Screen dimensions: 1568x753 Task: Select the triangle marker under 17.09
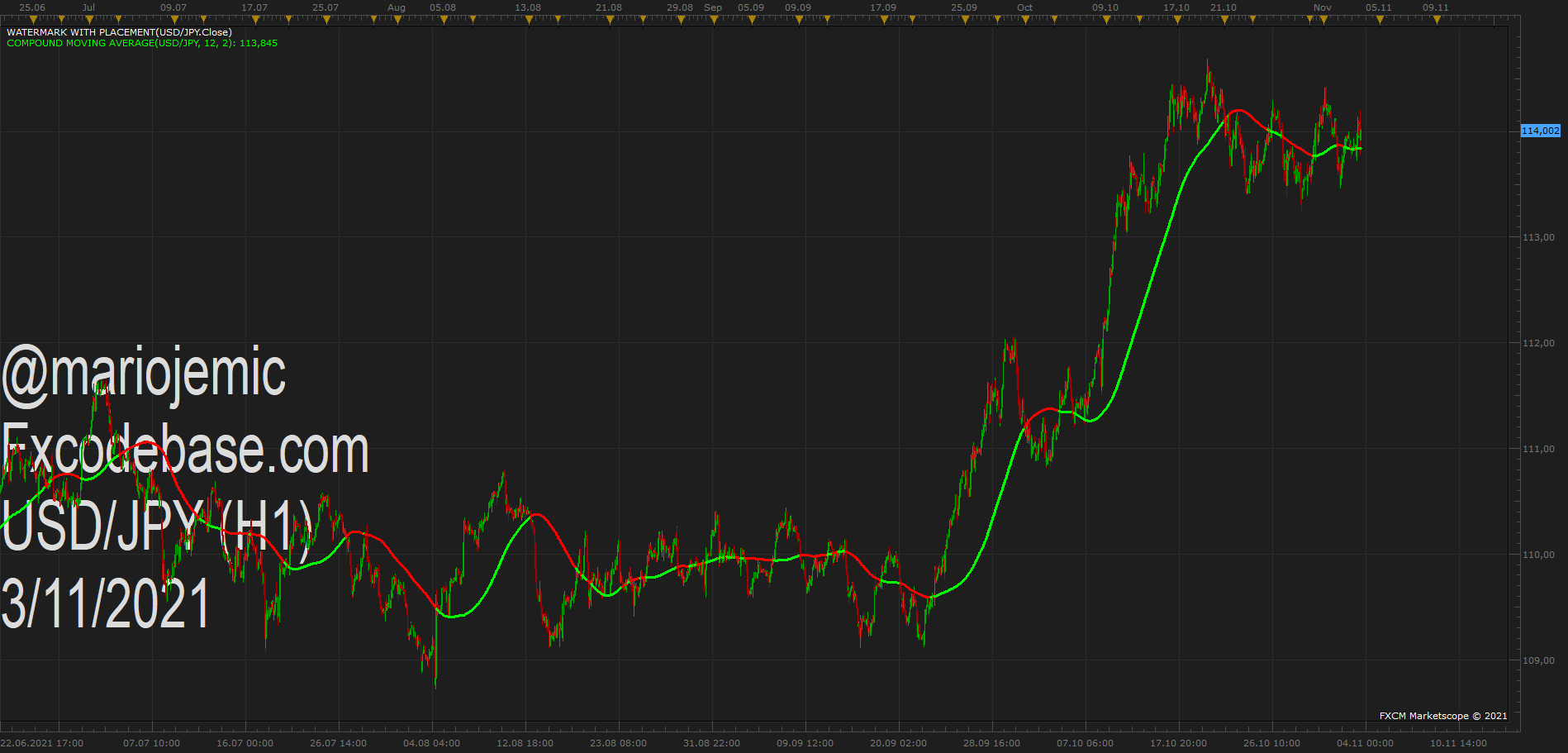coord(883,20)
